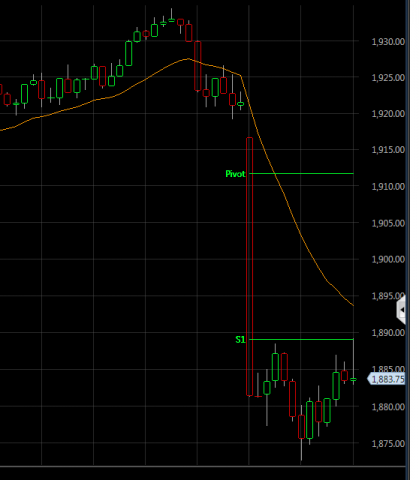Image resolution: width=419 pixels, height=480 pixels.
Task: Select the green Pivot level label
Action: coord(235,174)
